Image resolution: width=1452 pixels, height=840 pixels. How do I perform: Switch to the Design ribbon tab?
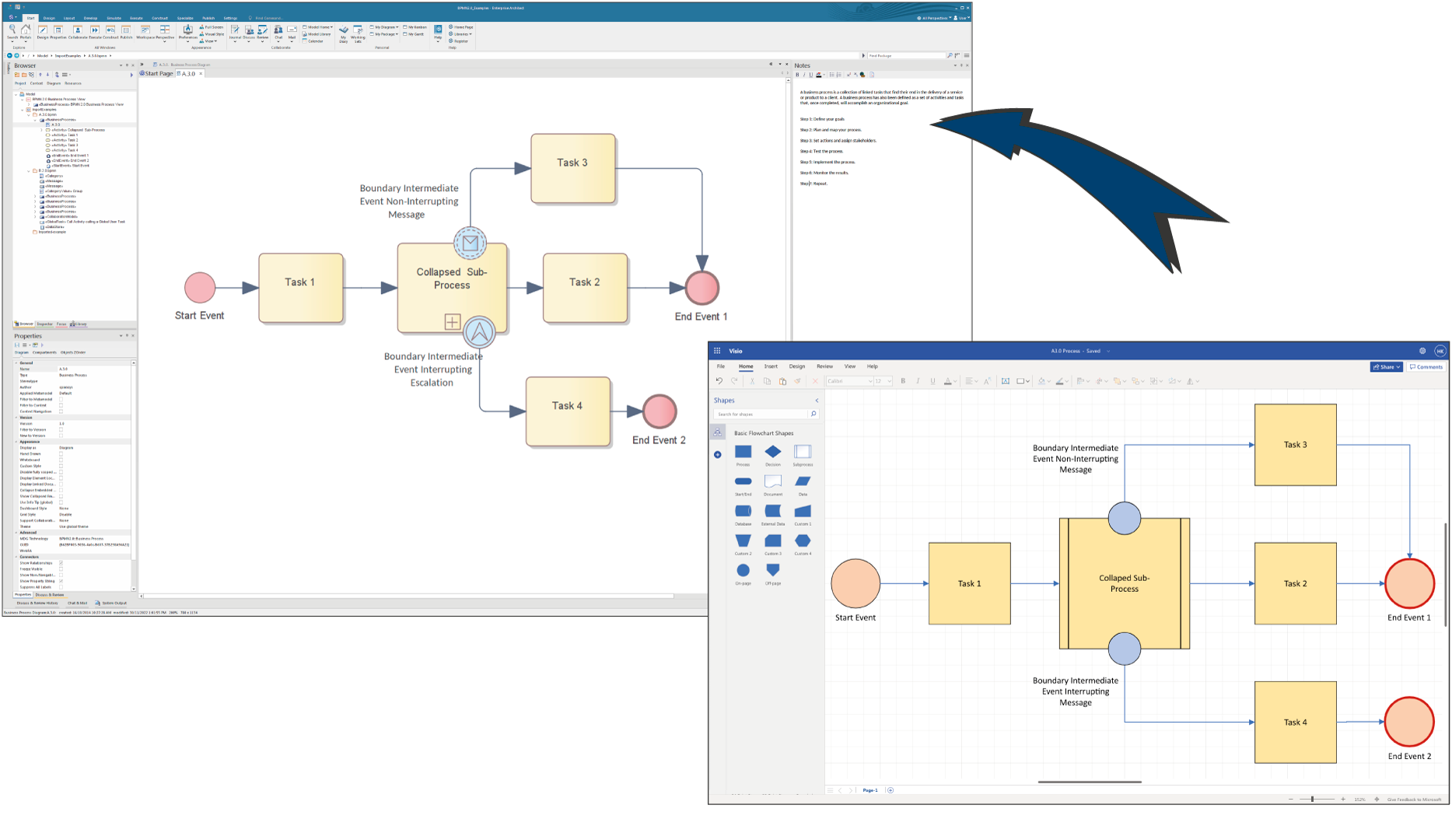click(49, 18)
